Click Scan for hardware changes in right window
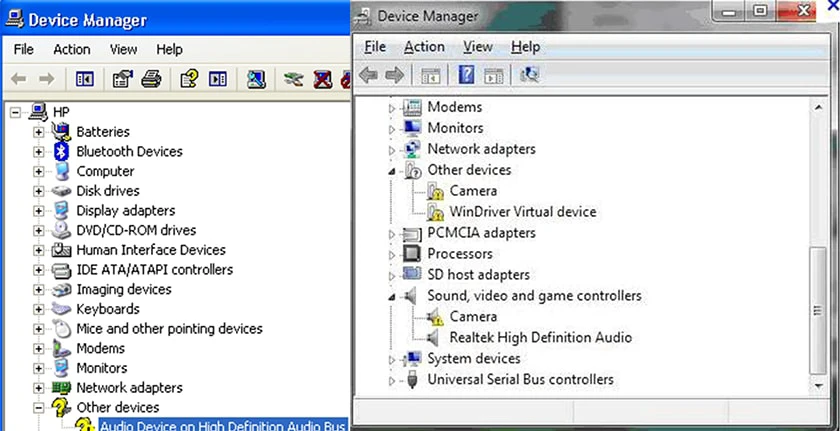 point(529,75)
